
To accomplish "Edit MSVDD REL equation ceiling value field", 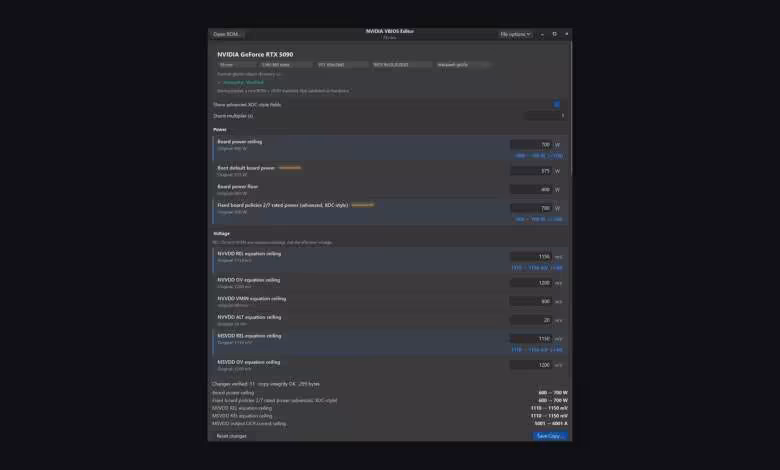I will pyautogui.click(x=531, y=339).
